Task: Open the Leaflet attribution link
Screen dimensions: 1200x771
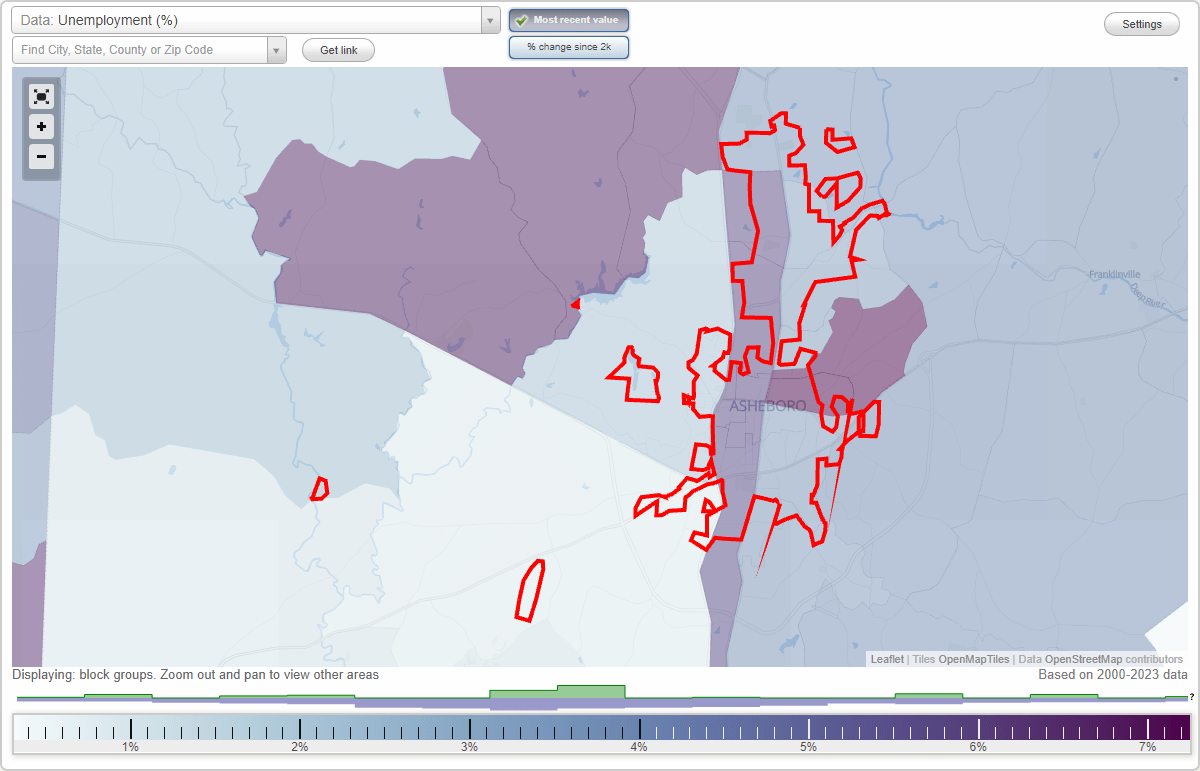Action: coord(884,659)
